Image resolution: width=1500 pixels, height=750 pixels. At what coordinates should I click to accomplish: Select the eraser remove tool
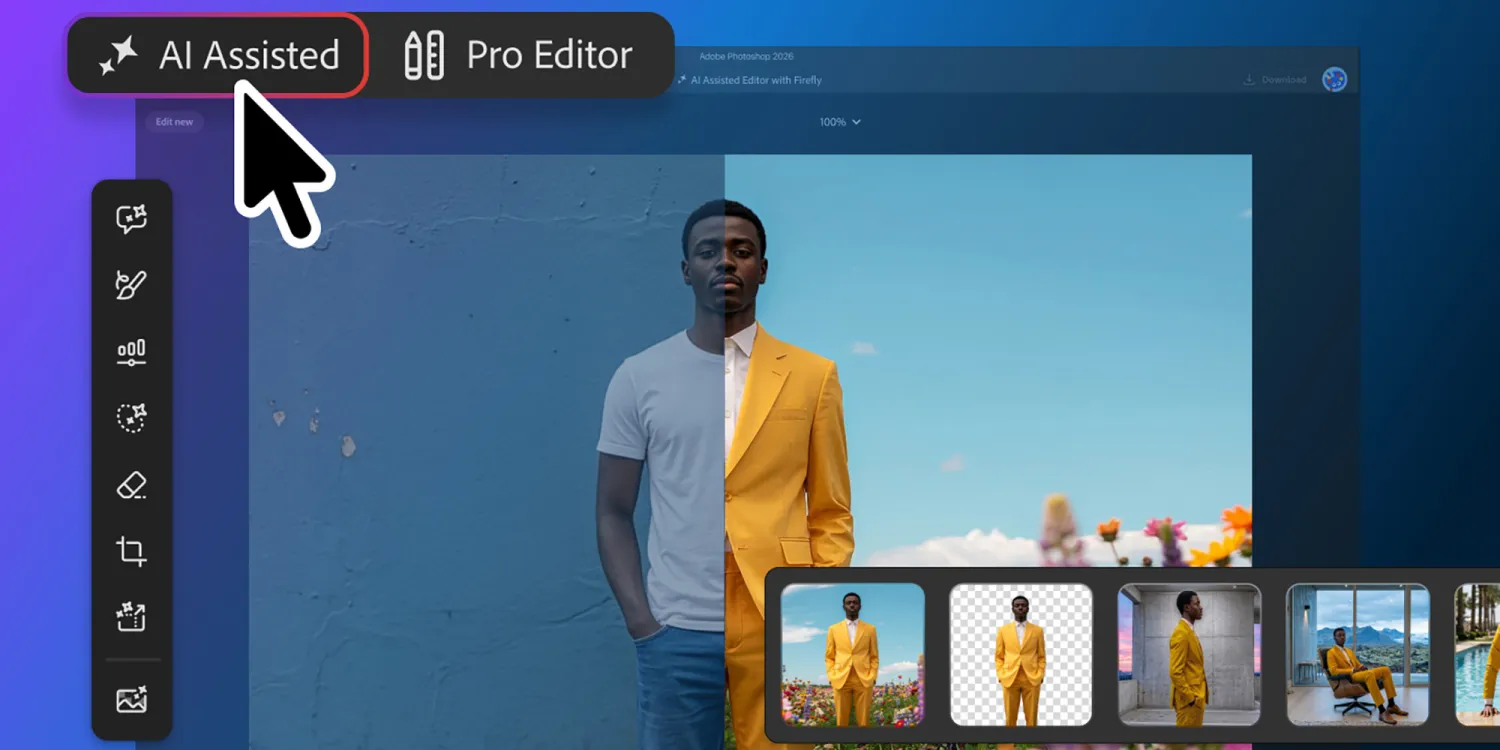[x=131, y=485]
